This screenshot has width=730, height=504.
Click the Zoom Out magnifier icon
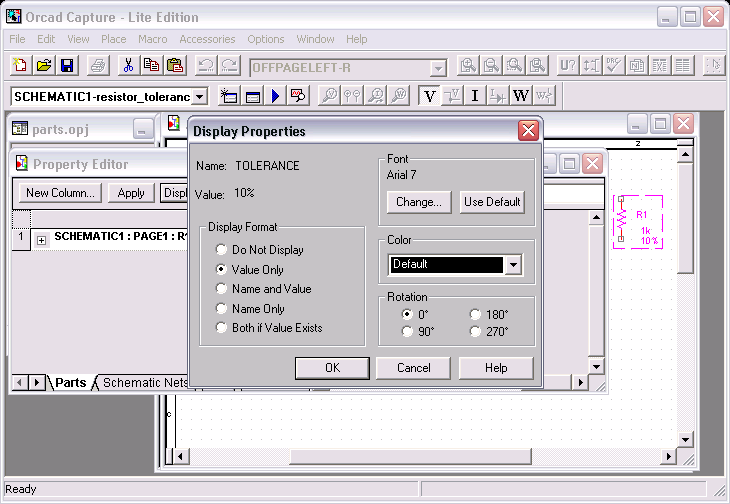(491, 66)
